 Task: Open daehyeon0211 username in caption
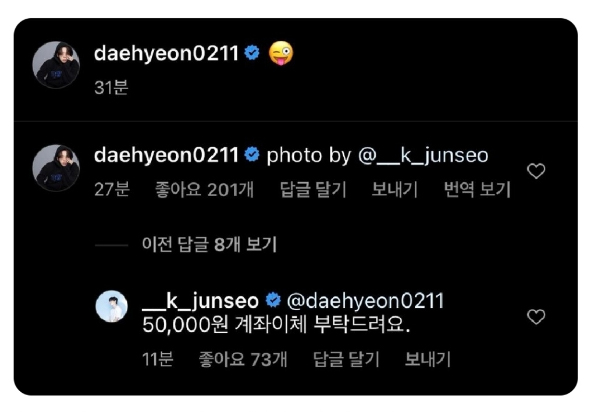[x=167, y=53]
